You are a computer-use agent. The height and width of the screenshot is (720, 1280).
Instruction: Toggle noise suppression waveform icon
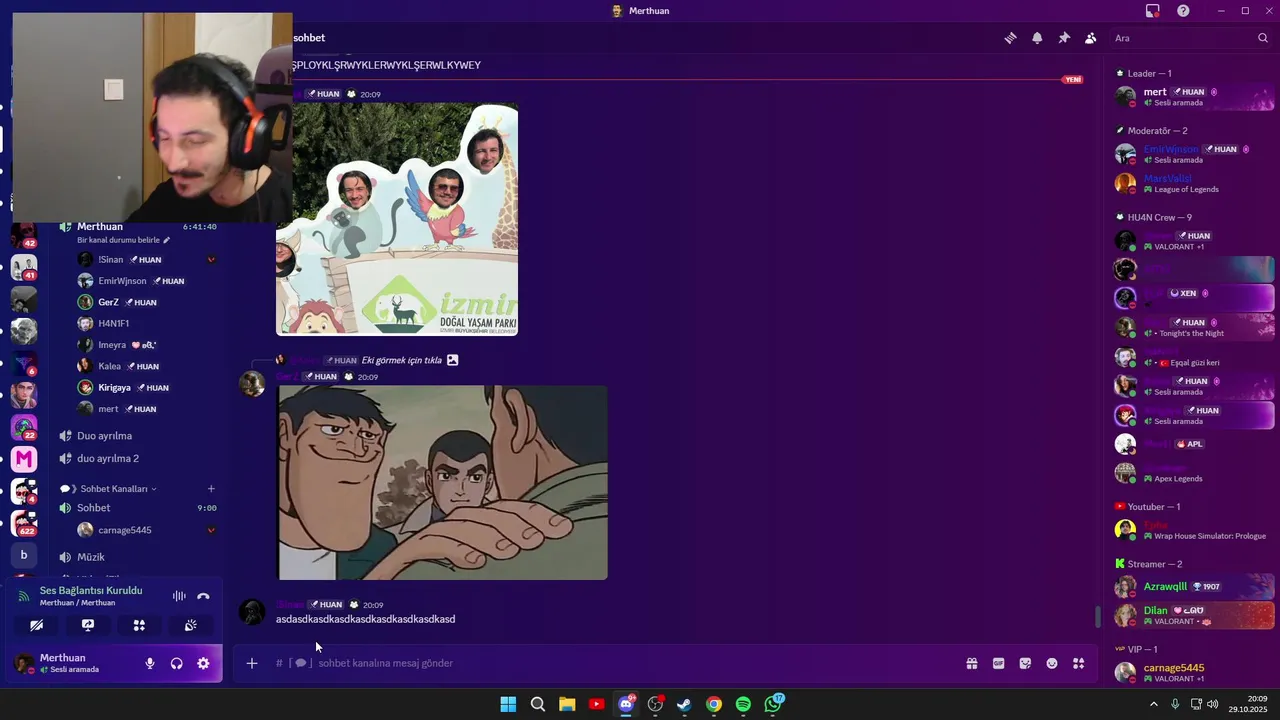pos(179,596)
